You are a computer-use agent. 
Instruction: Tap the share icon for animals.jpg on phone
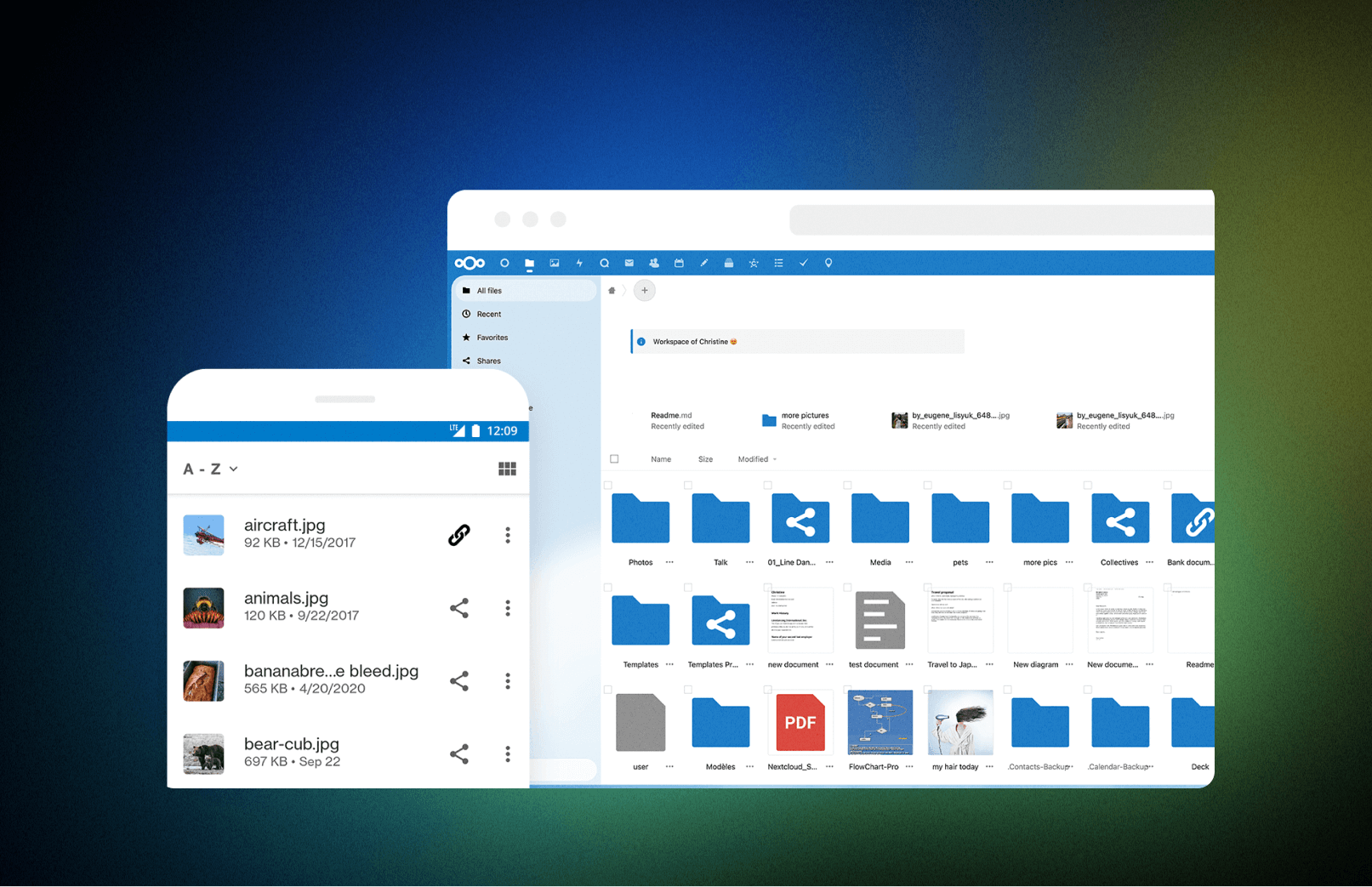(459, 608)
